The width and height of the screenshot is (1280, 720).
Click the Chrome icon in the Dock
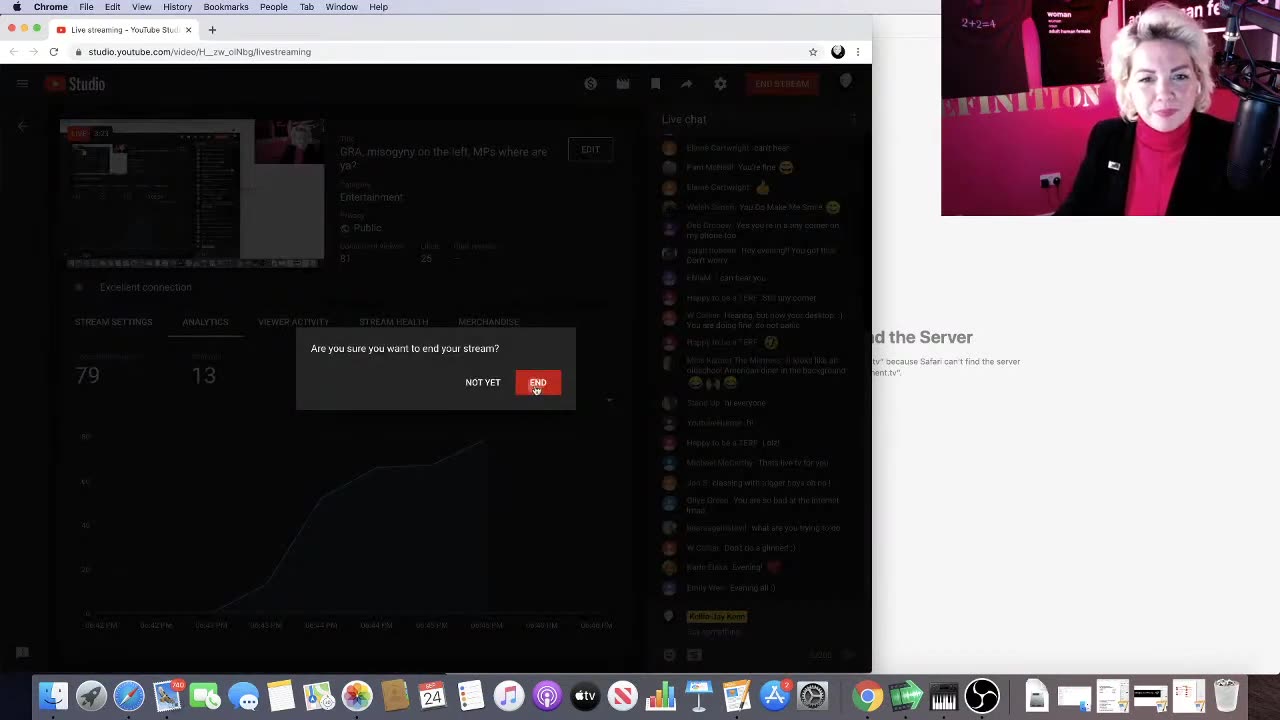(867, 695)
